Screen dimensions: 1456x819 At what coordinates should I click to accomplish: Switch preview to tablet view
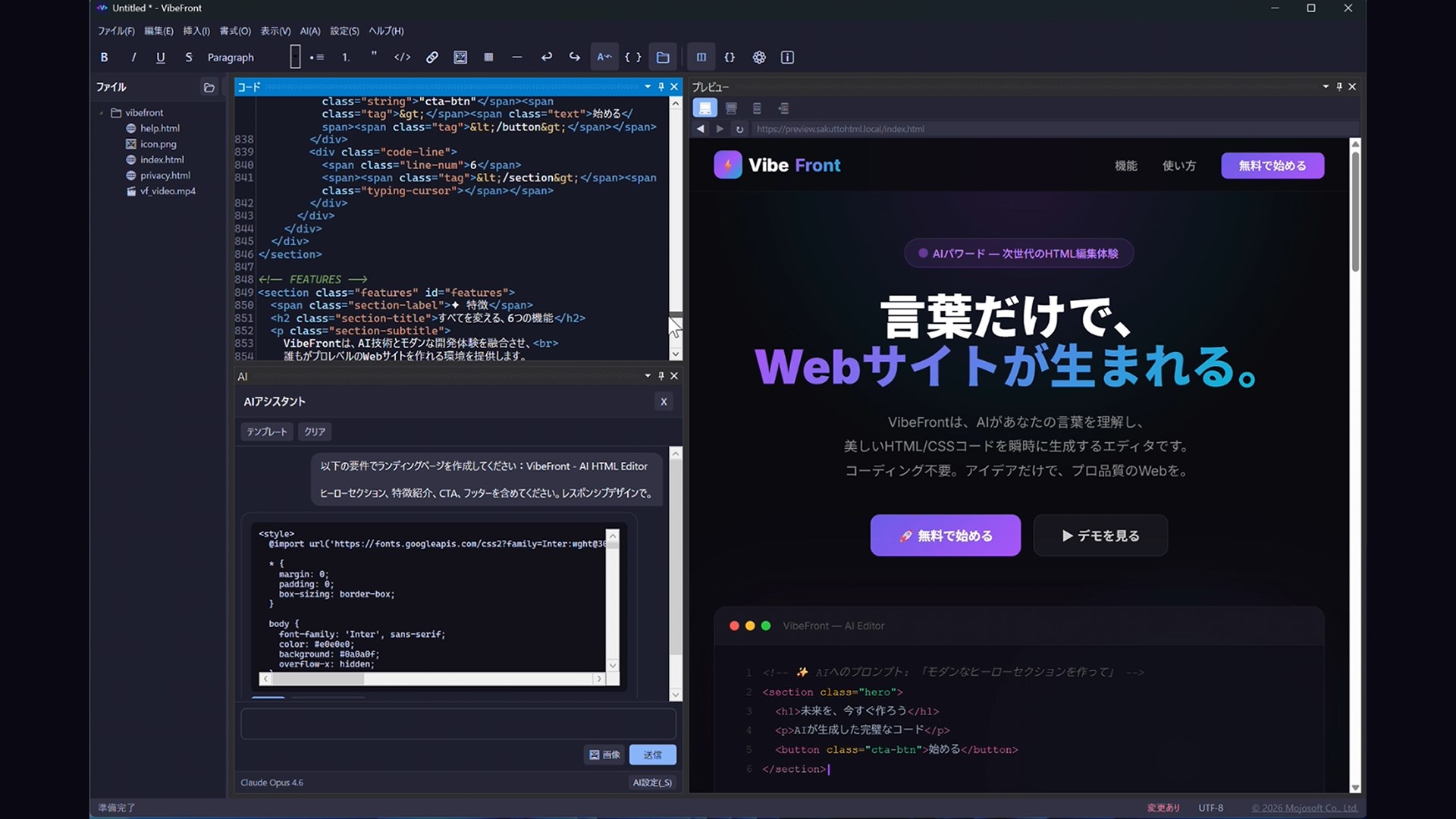(x=731, y=108)
